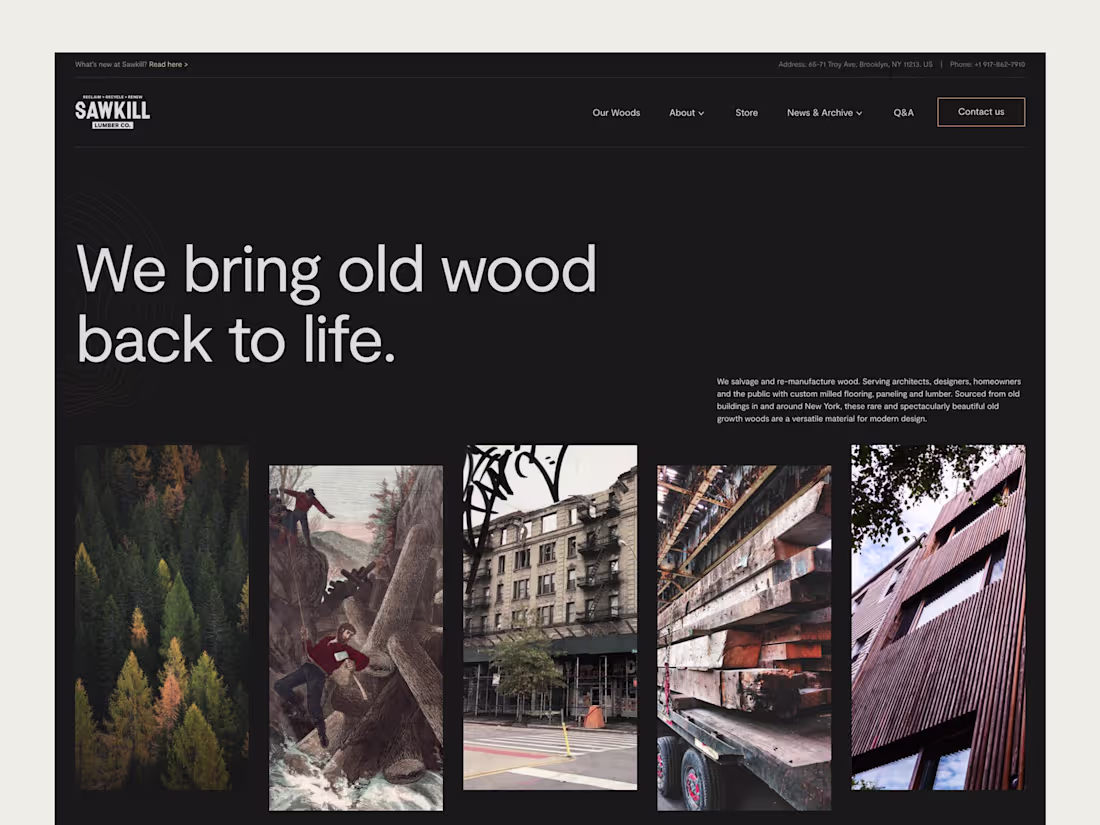
Task: Expand the News & Archive menu
Action: point(824,112)
